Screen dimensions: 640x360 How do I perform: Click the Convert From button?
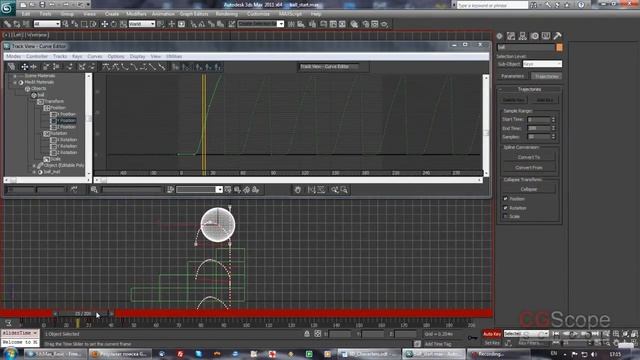click(x=529, y=168)
